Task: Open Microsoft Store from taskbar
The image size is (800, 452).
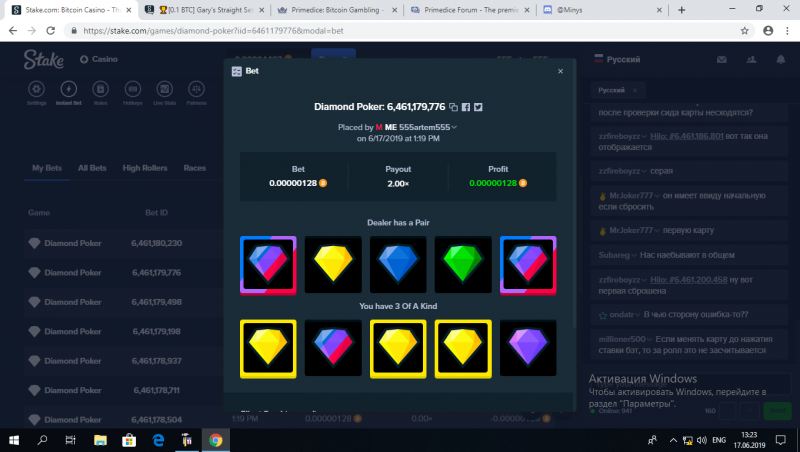Action: 129,440
